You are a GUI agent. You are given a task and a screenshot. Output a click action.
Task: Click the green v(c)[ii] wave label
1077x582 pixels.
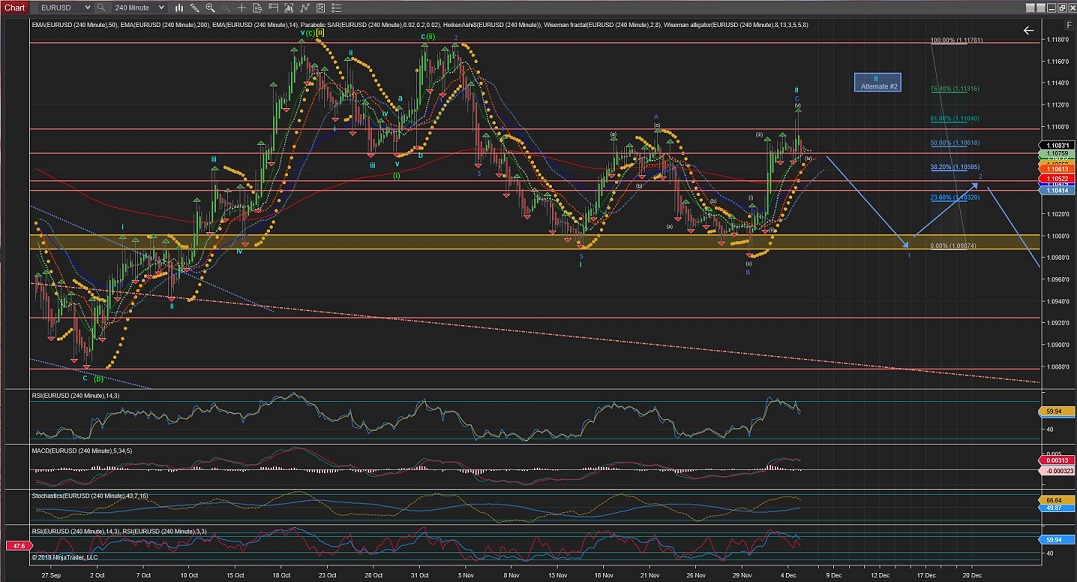pyautogui.click(x=312, y=32)
